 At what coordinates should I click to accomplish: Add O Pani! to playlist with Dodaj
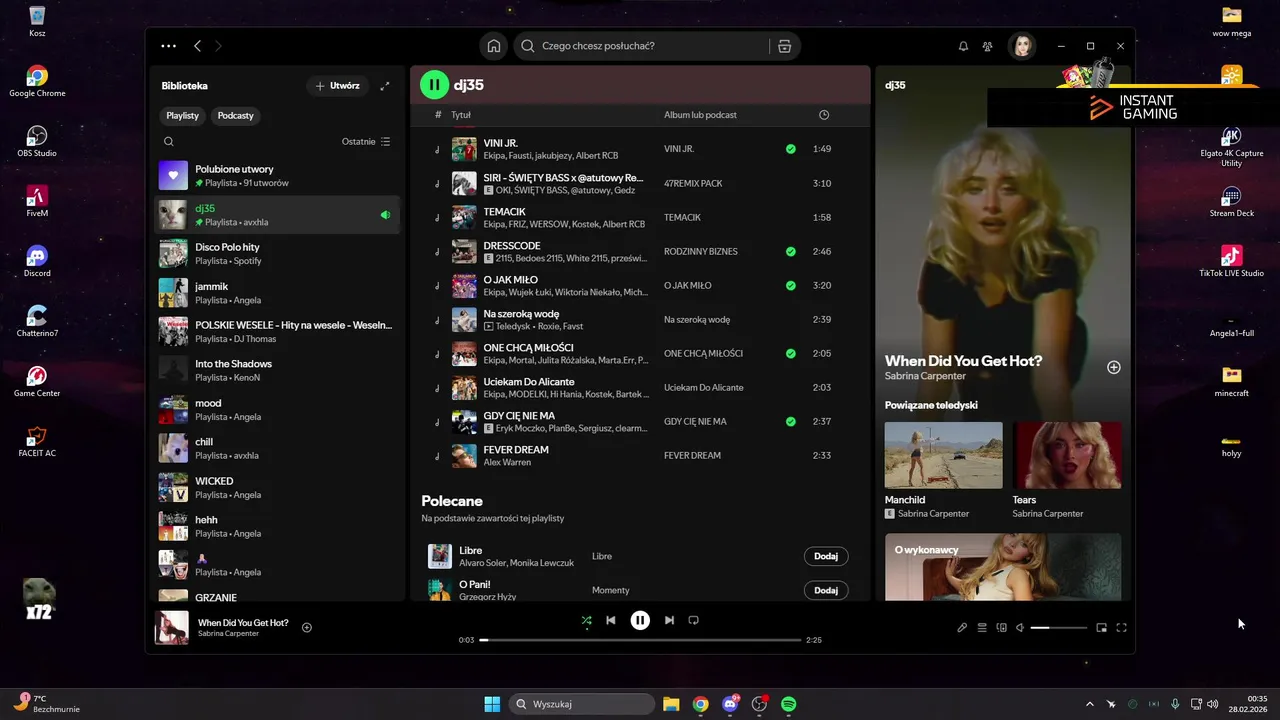tap(826, 591)
